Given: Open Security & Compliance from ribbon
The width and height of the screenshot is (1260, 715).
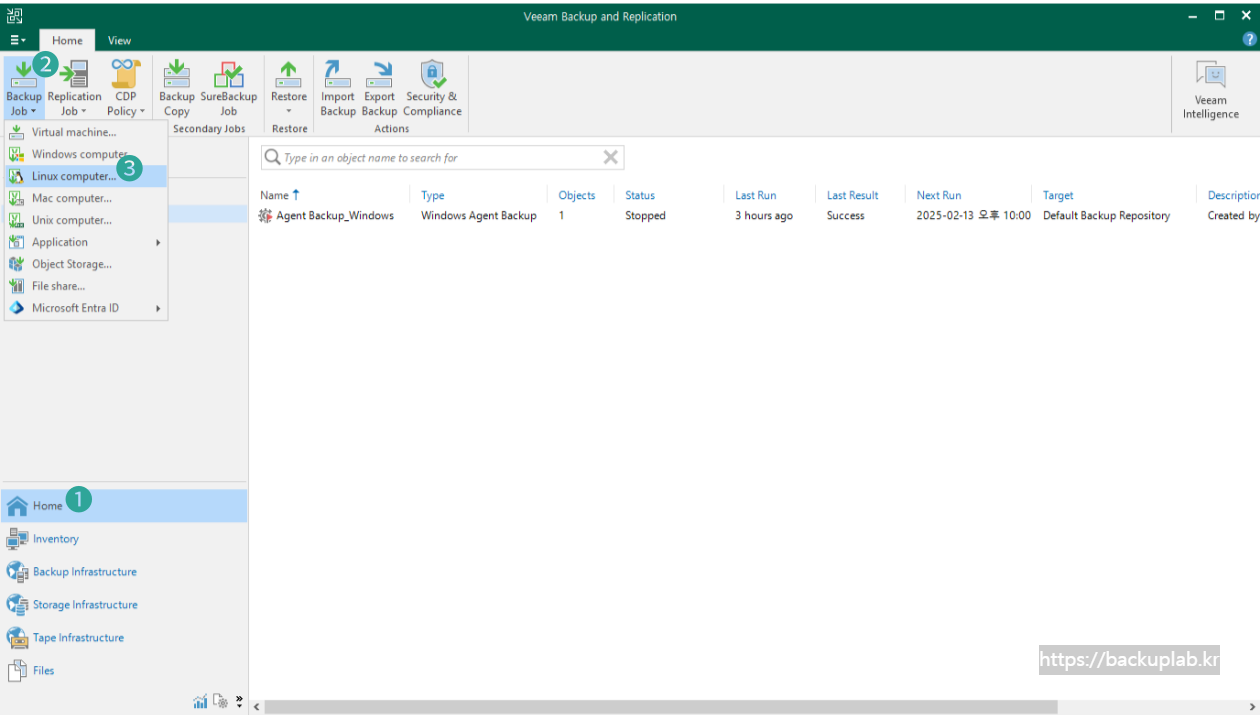Looking at the screenshot, I should 432,88.
